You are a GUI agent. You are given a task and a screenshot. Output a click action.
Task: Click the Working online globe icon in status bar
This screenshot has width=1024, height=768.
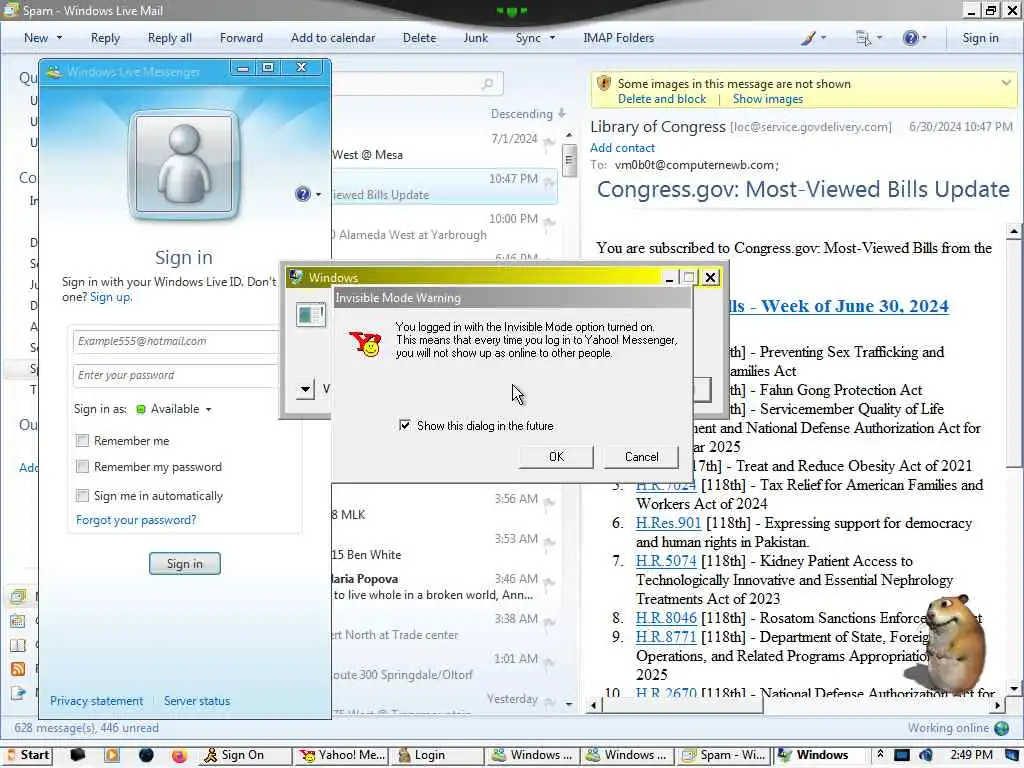(1001, 728)
